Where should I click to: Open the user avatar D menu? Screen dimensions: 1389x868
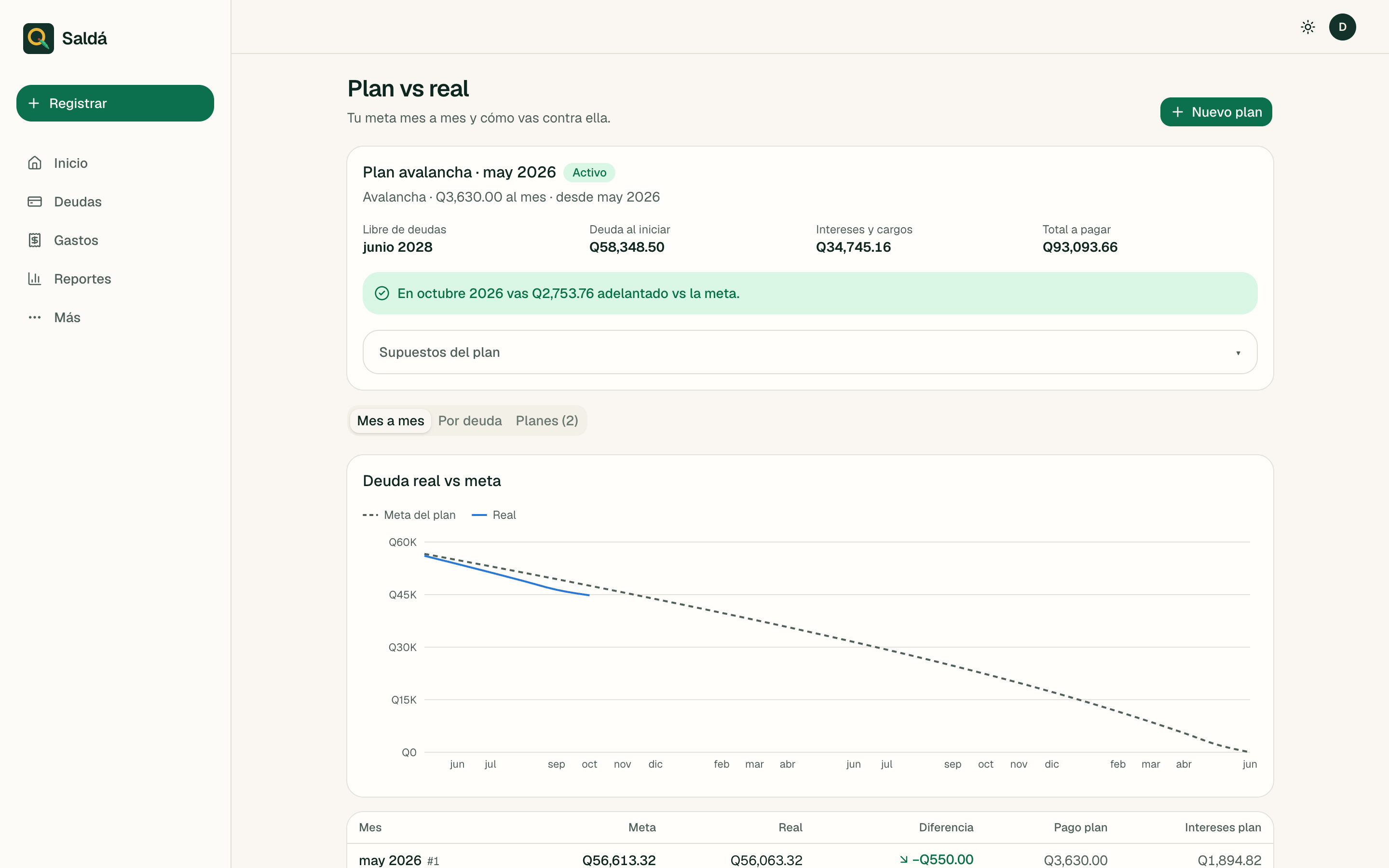[x=1342, y=27]
